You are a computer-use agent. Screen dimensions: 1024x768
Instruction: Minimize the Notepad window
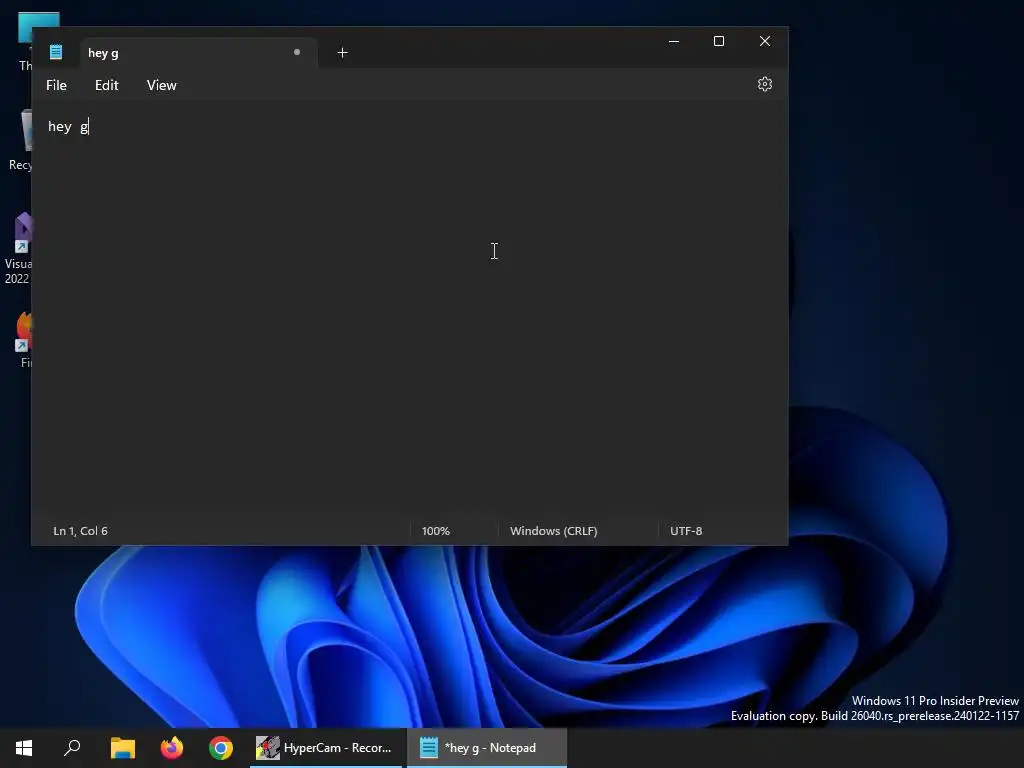(674, 41)
